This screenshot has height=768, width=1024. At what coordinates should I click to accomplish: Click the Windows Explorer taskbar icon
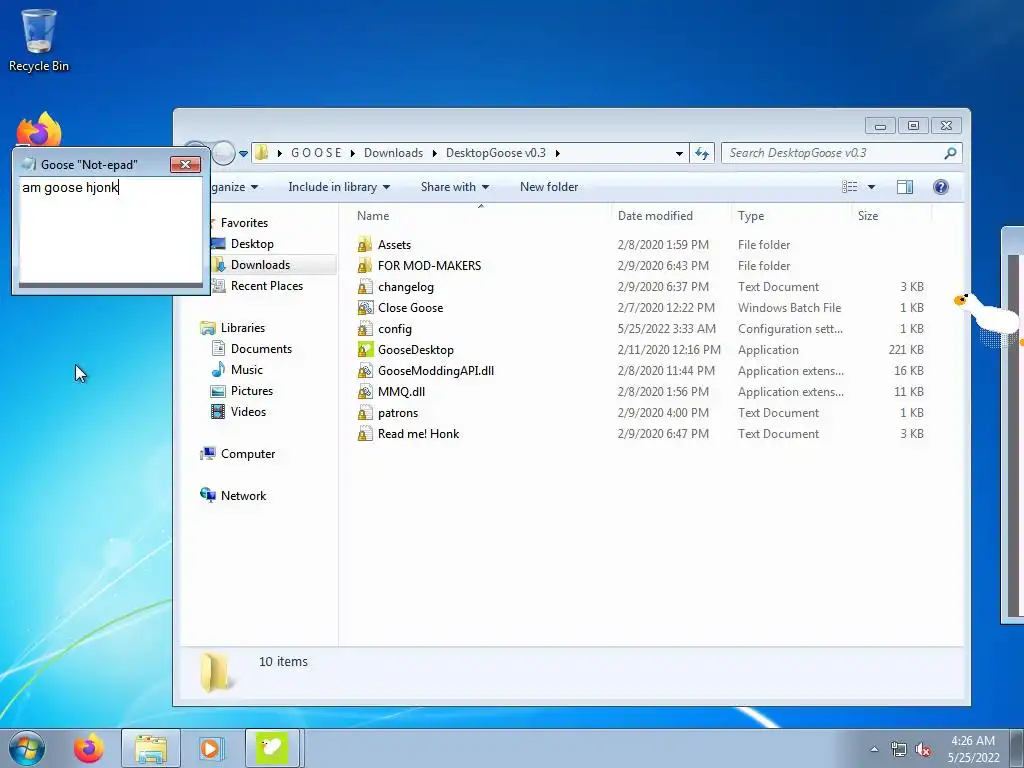(x=151, y=748)
